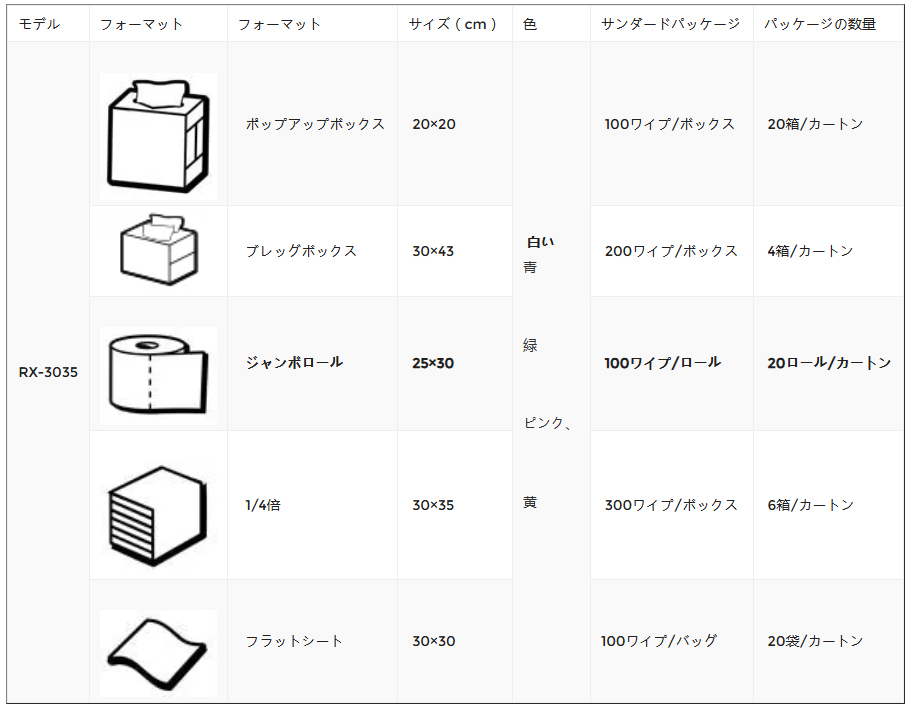
Task: Click the フラットシート format label
Action: pyautogui.click(x=294, y=641)
